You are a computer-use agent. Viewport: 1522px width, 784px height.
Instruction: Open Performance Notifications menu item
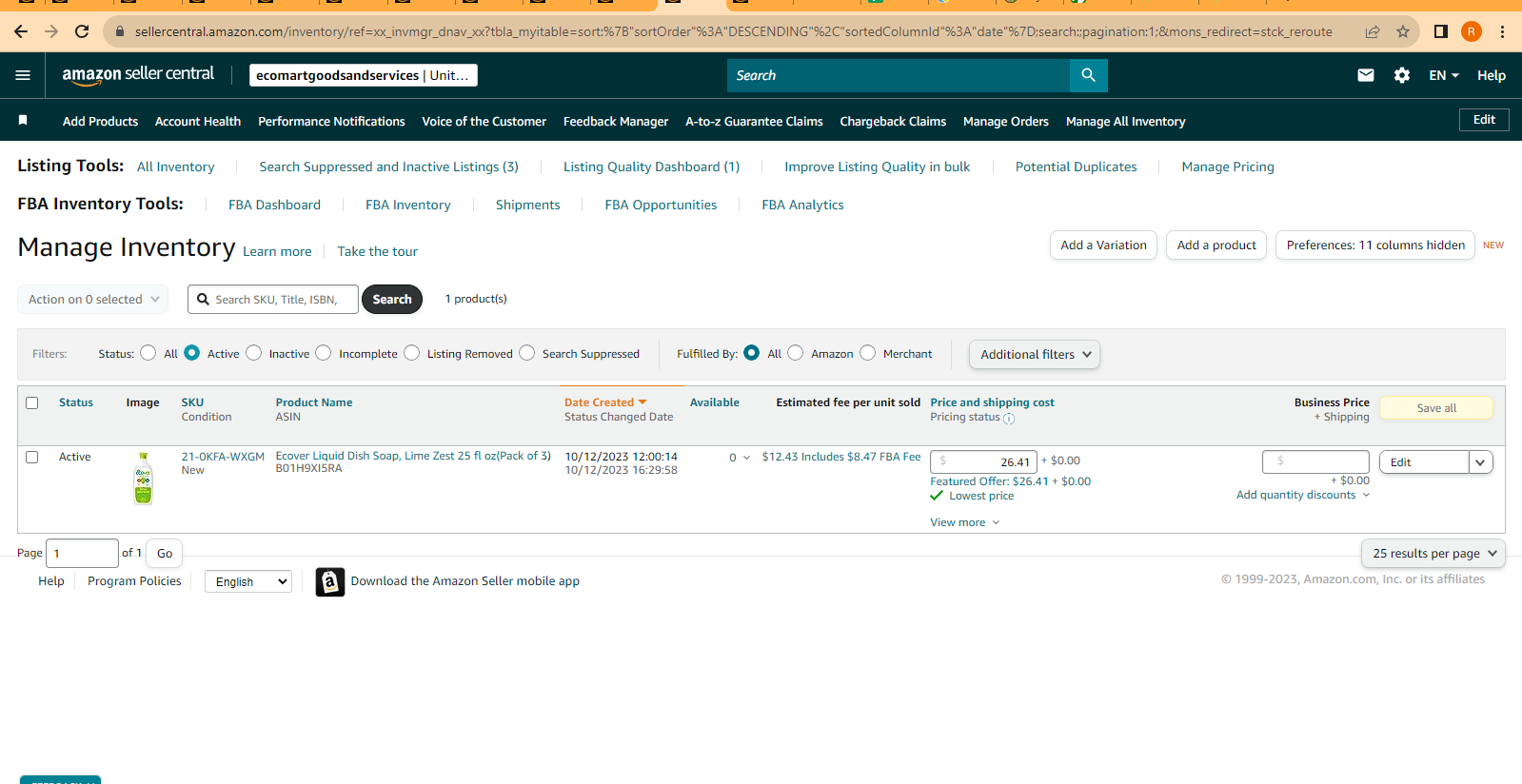[331, 121]
